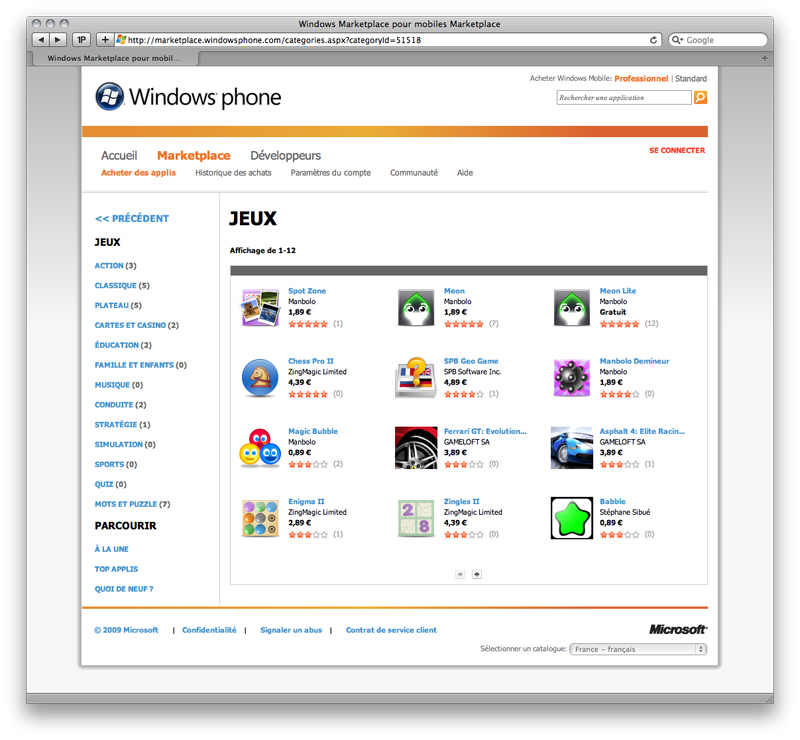Viewport: 800px width, 740px height.
Task: Select the Enigma II app icon
Action: point(260,518)
